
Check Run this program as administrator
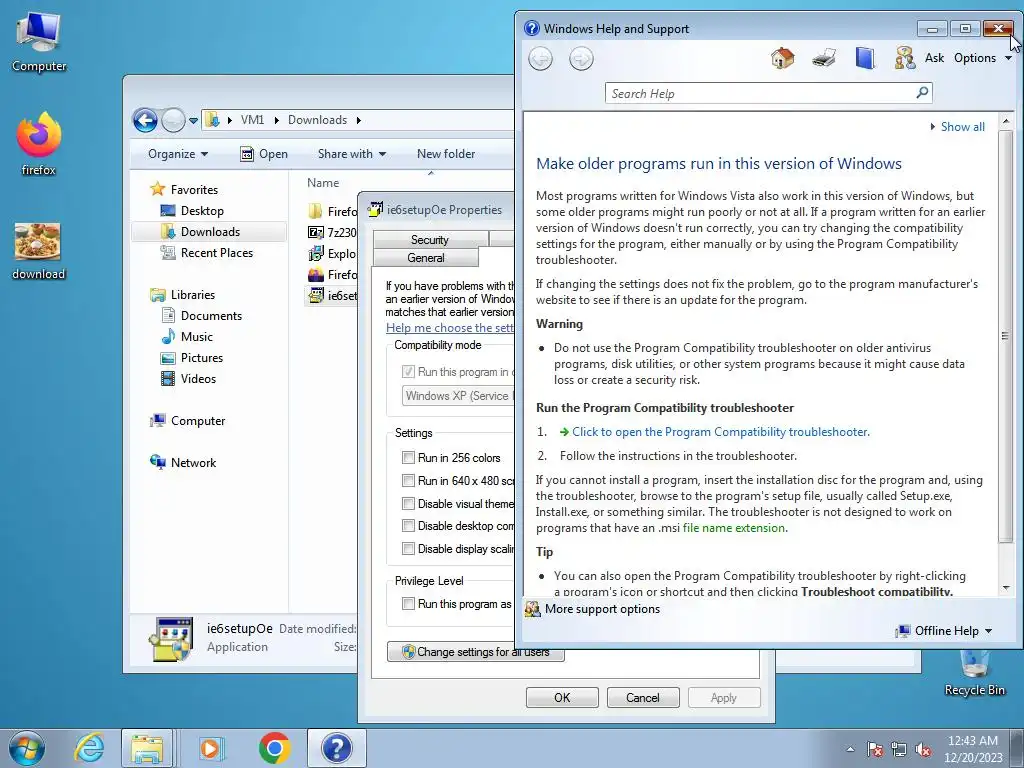point(408,603)
